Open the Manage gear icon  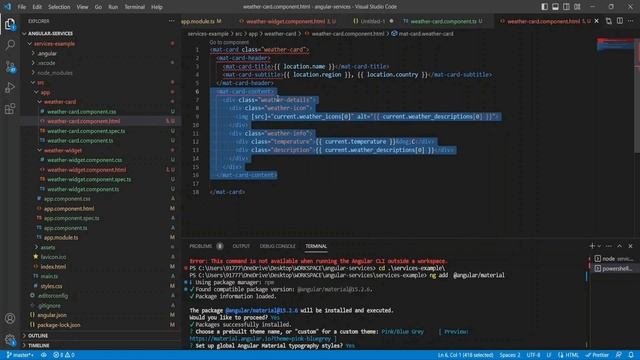pos(10,339)
